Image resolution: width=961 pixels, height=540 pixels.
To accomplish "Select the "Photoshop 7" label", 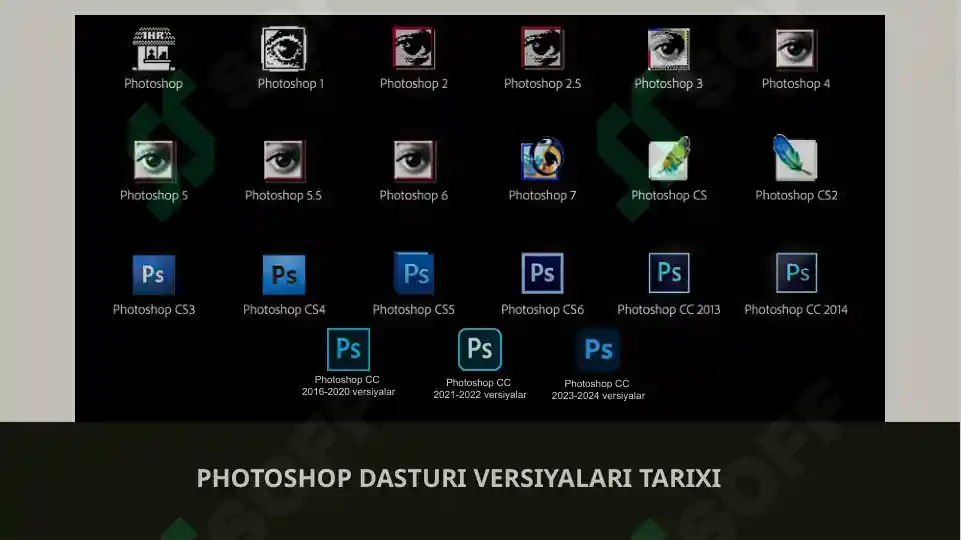I will [x=542, y=196].
